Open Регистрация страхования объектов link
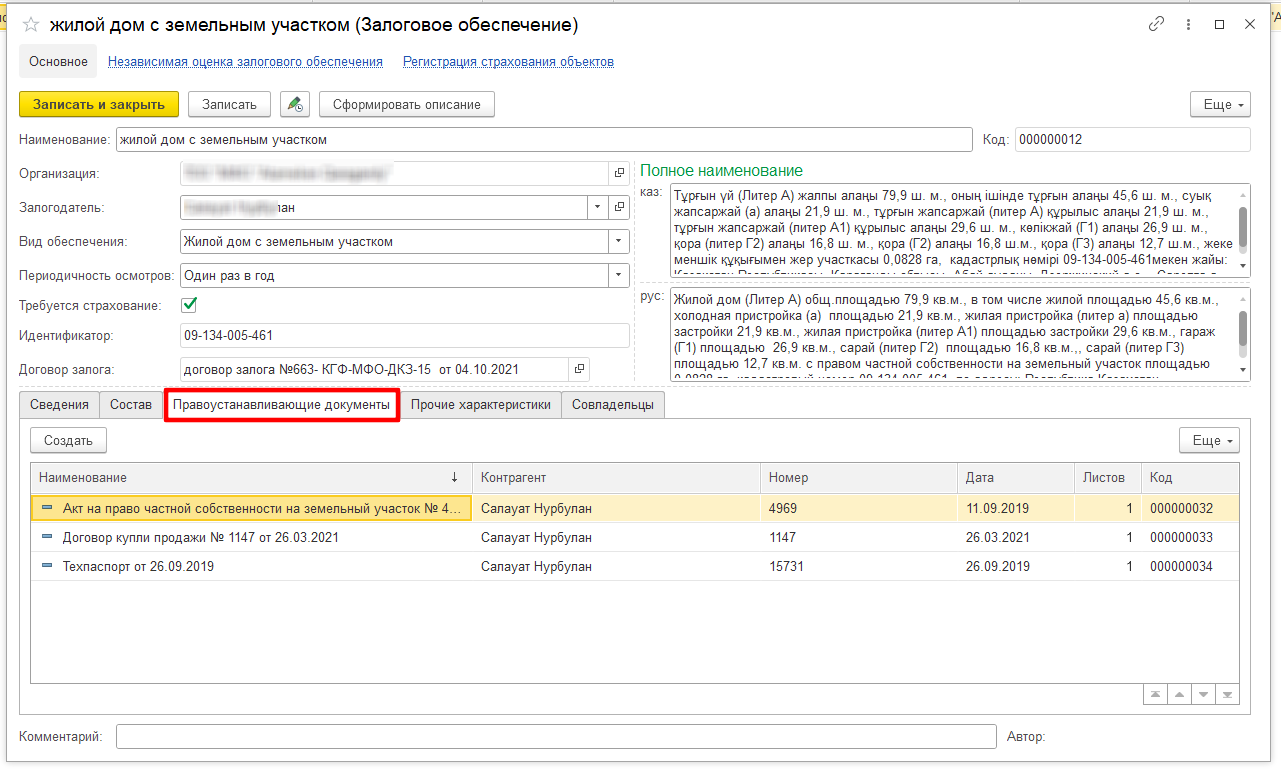1281x769 pixels. click(508, 61)
